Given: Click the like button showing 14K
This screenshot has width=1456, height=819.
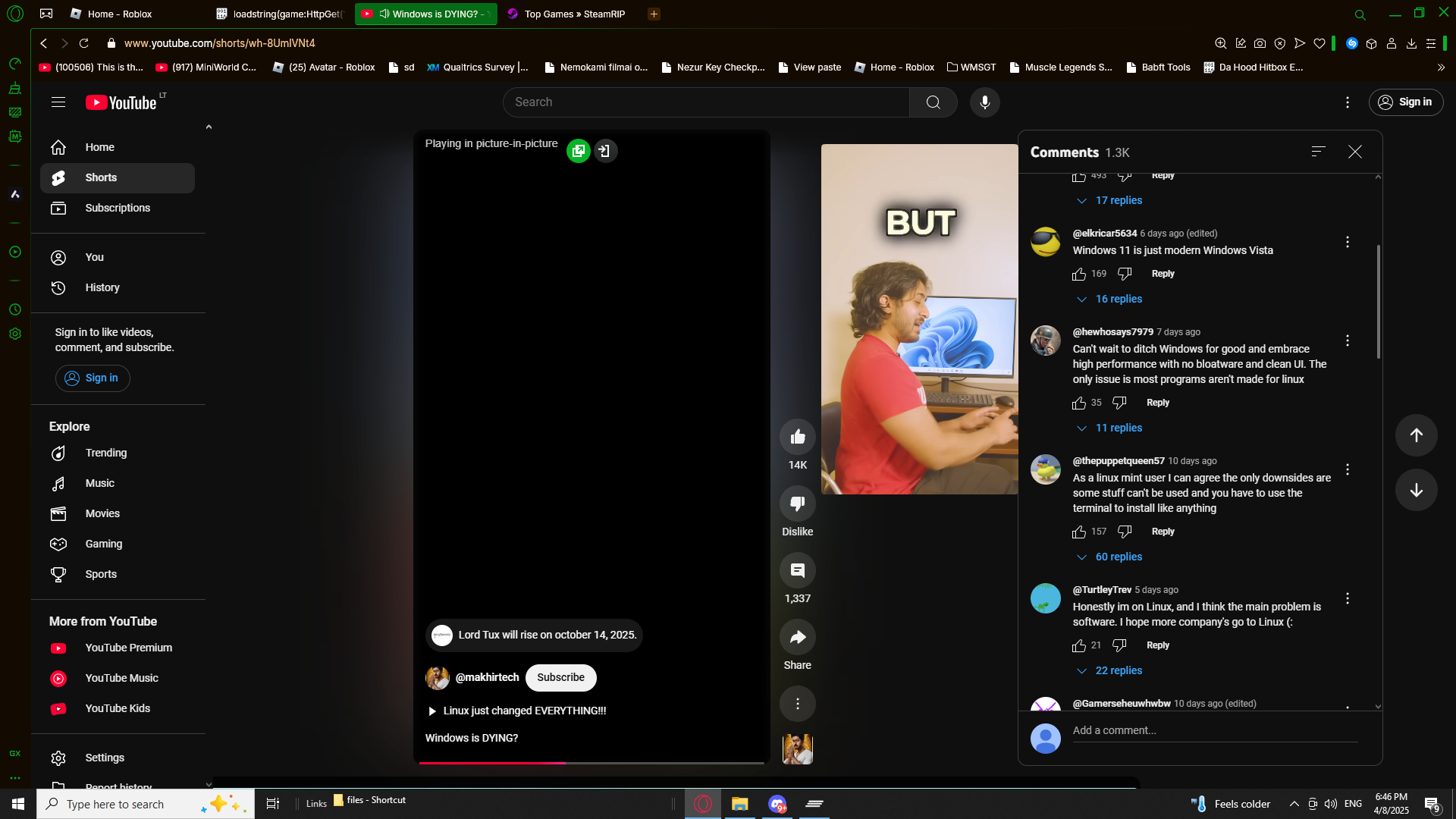Looking at the screenshot, I should click(797, 437).
